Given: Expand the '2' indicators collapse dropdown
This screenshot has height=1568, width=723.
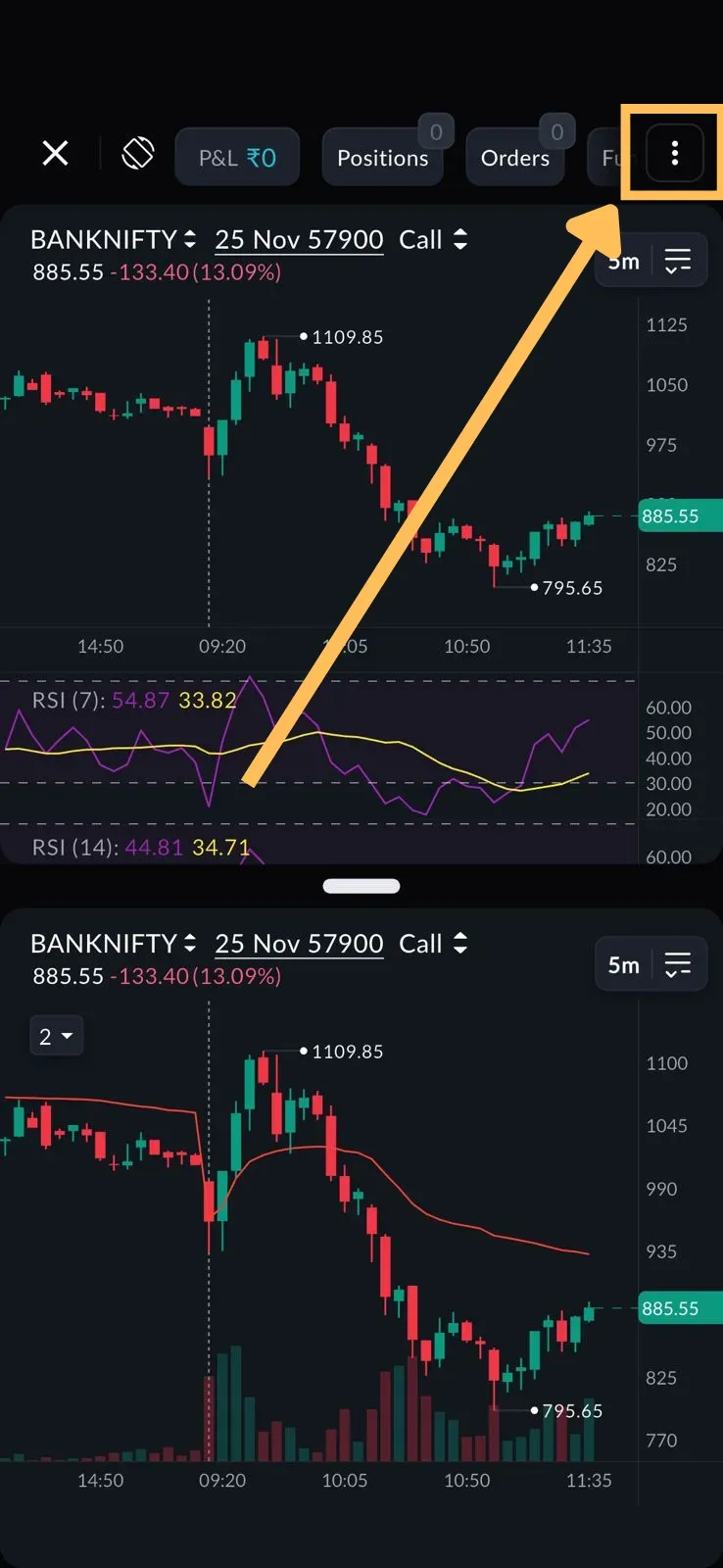Looking at the screenshot, I should tap(56, 1036).
